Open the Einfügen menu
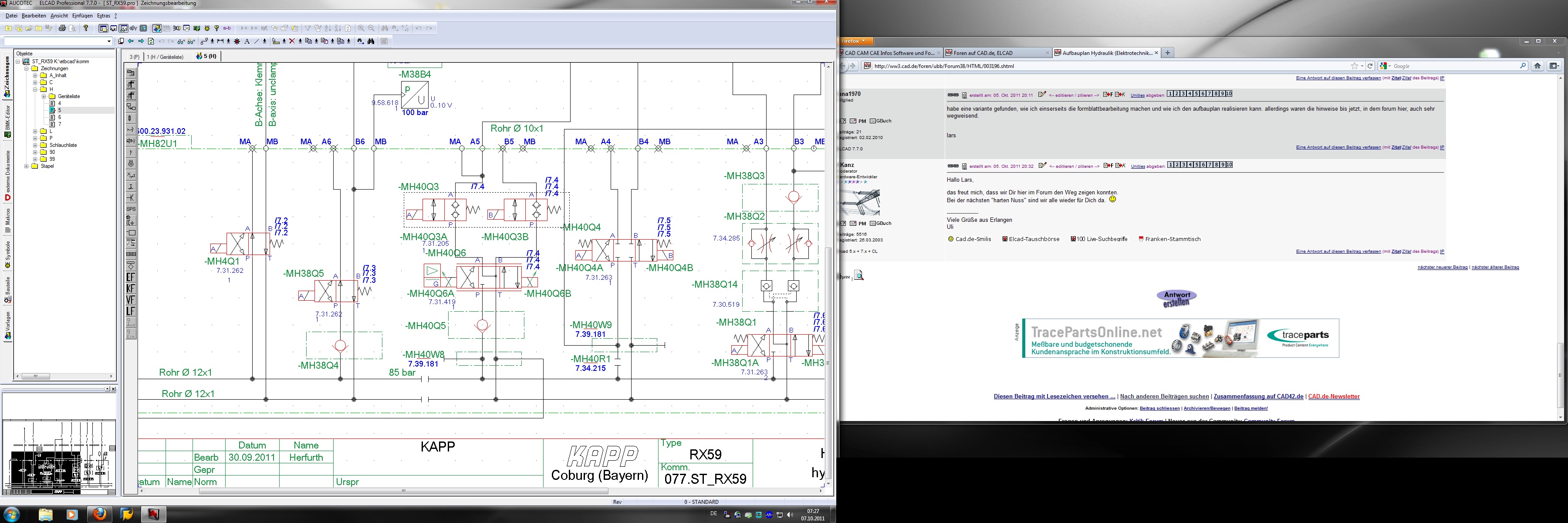This screenshot has width=1568, height=523. (x=82, y=16)
